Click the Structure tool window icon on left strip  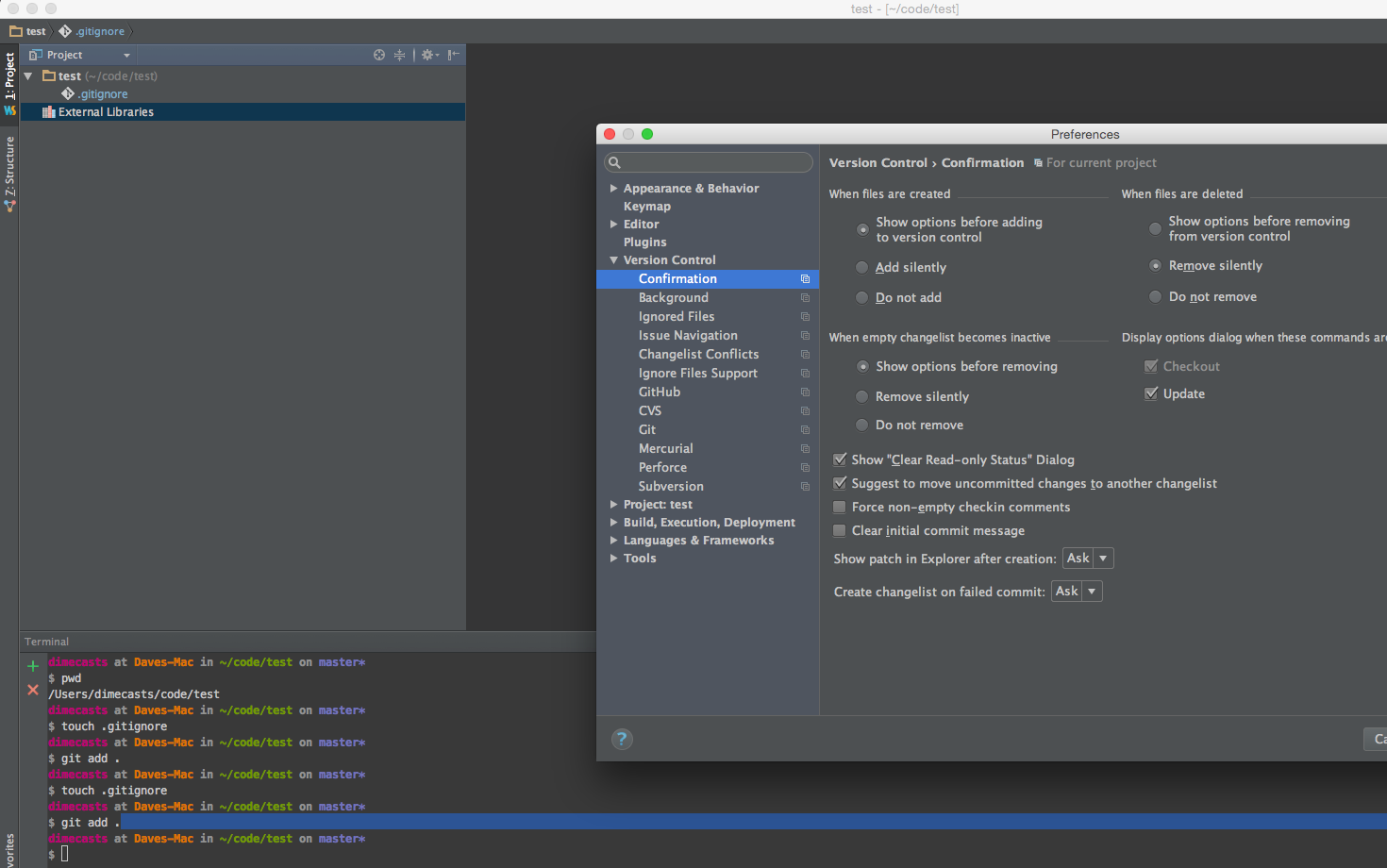[9, 206]
